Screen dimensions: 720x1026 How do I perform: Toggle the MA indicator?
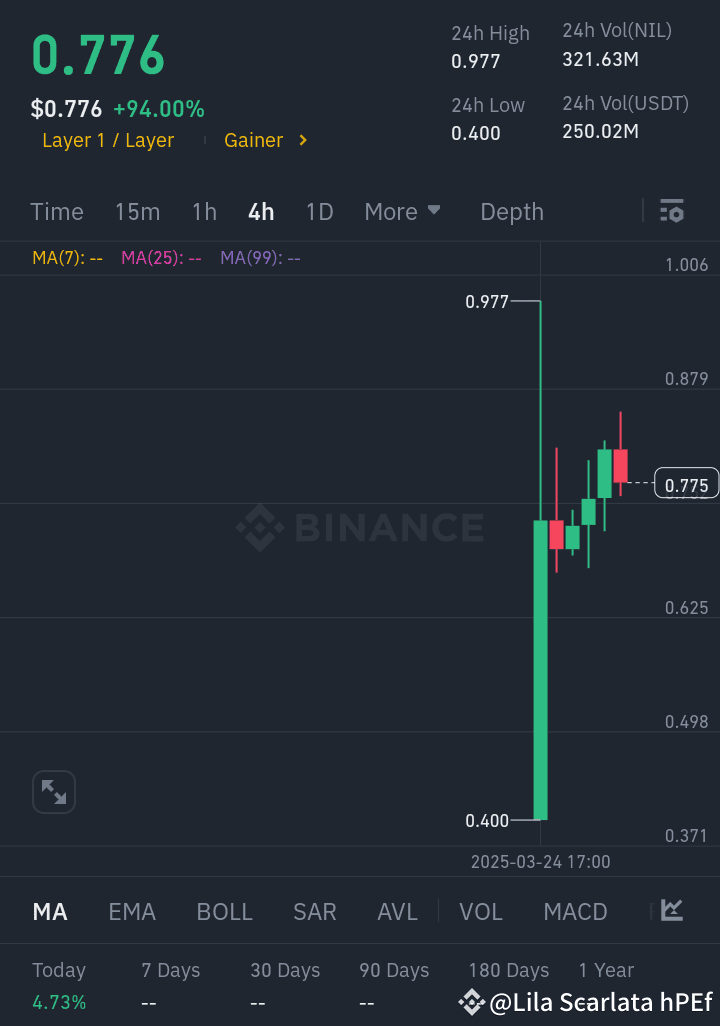[50, 912]
